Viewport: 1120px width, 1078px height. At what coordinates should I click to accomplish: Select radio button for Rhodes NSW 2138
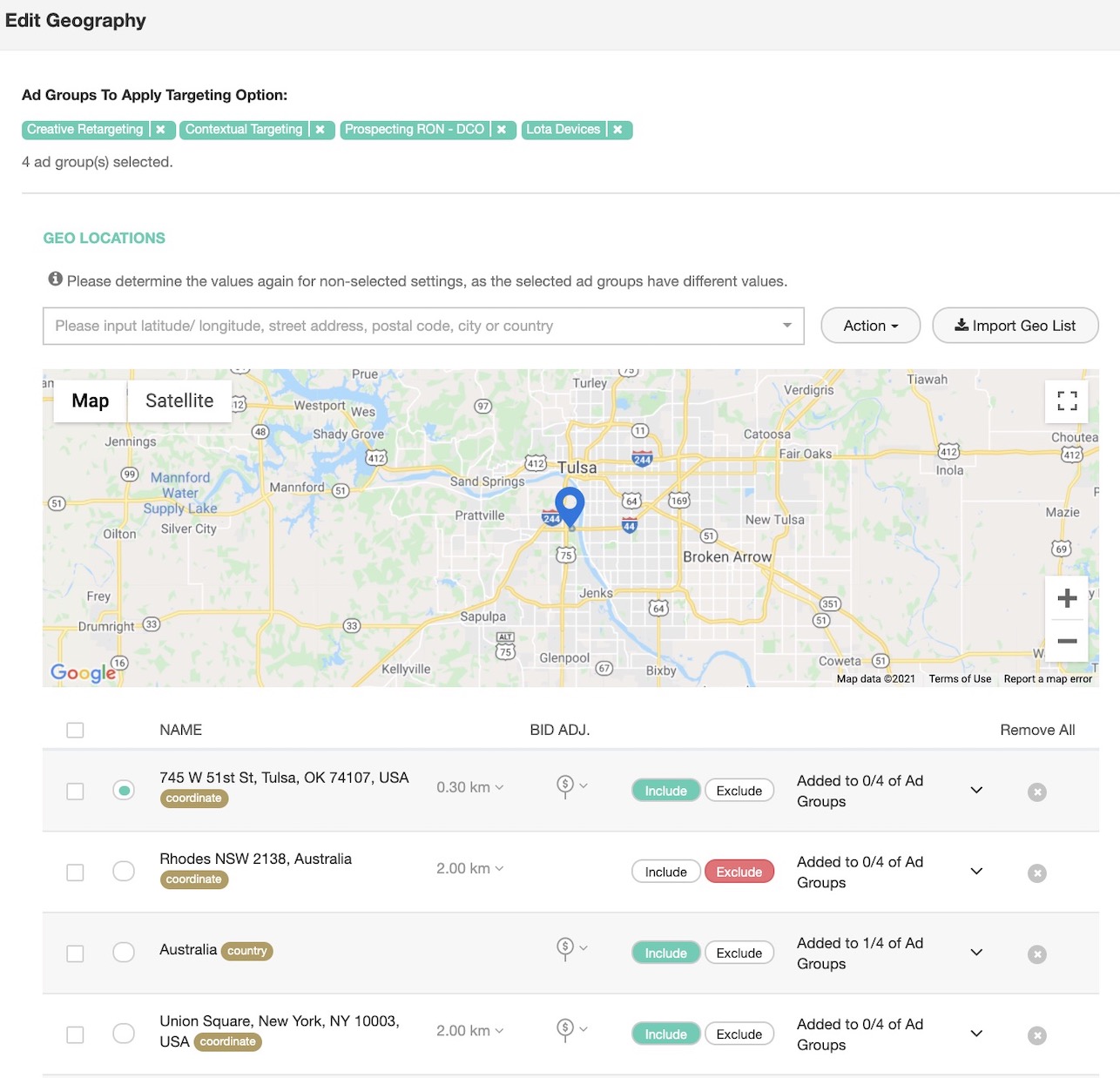124,872
